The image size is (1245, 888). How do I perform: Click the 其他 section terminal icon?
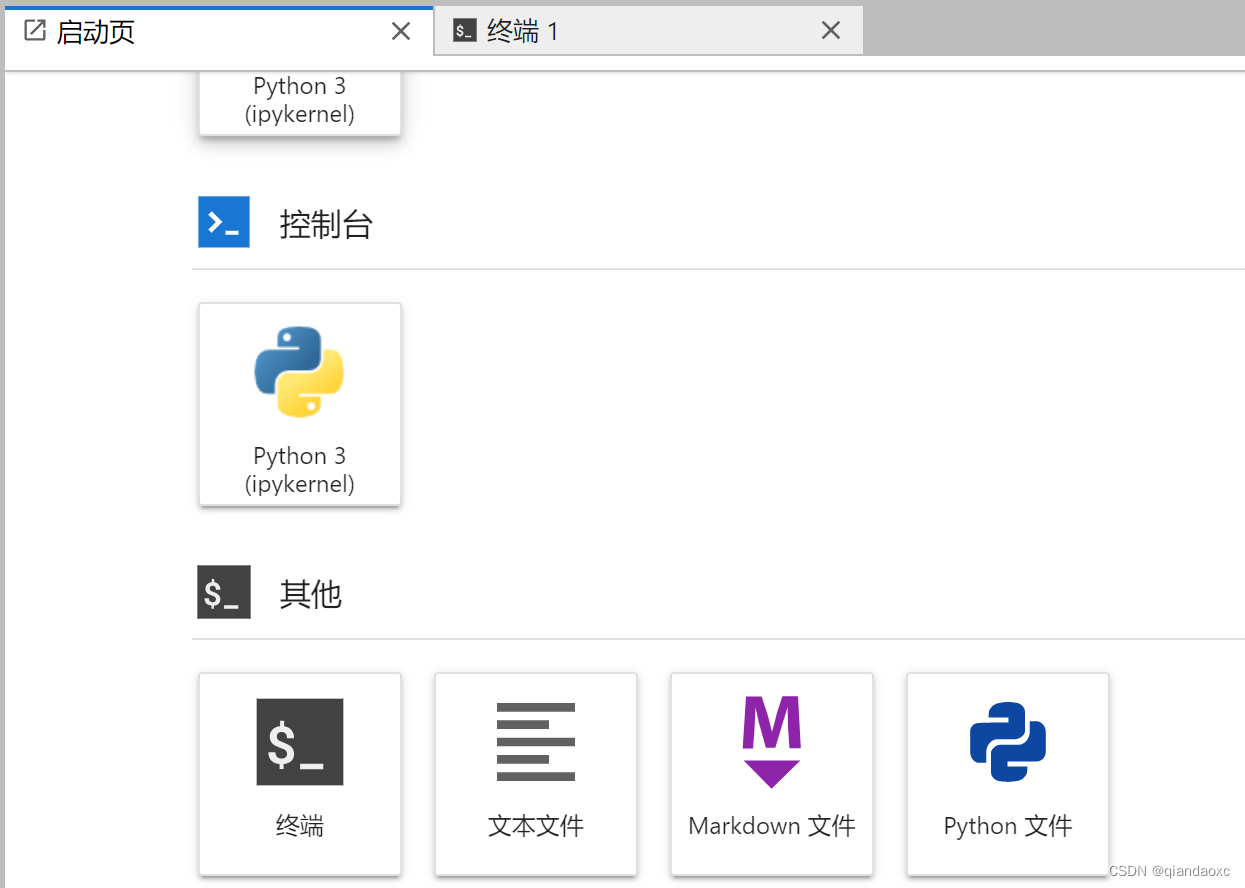(224, 592)
